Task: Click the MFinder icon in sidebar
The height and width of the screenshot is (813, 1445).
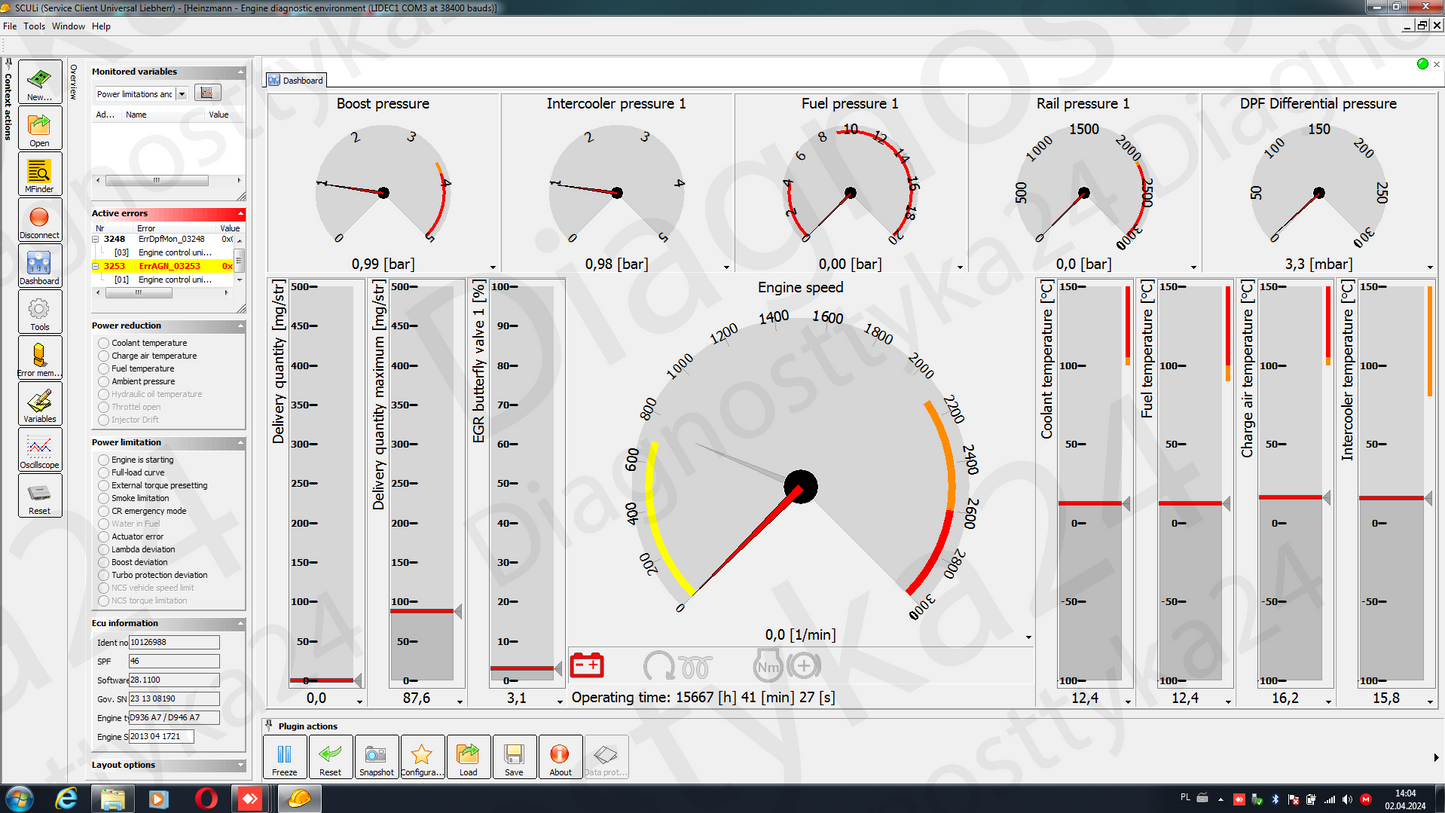Action: pyautogui.click(x=39, y=173)
